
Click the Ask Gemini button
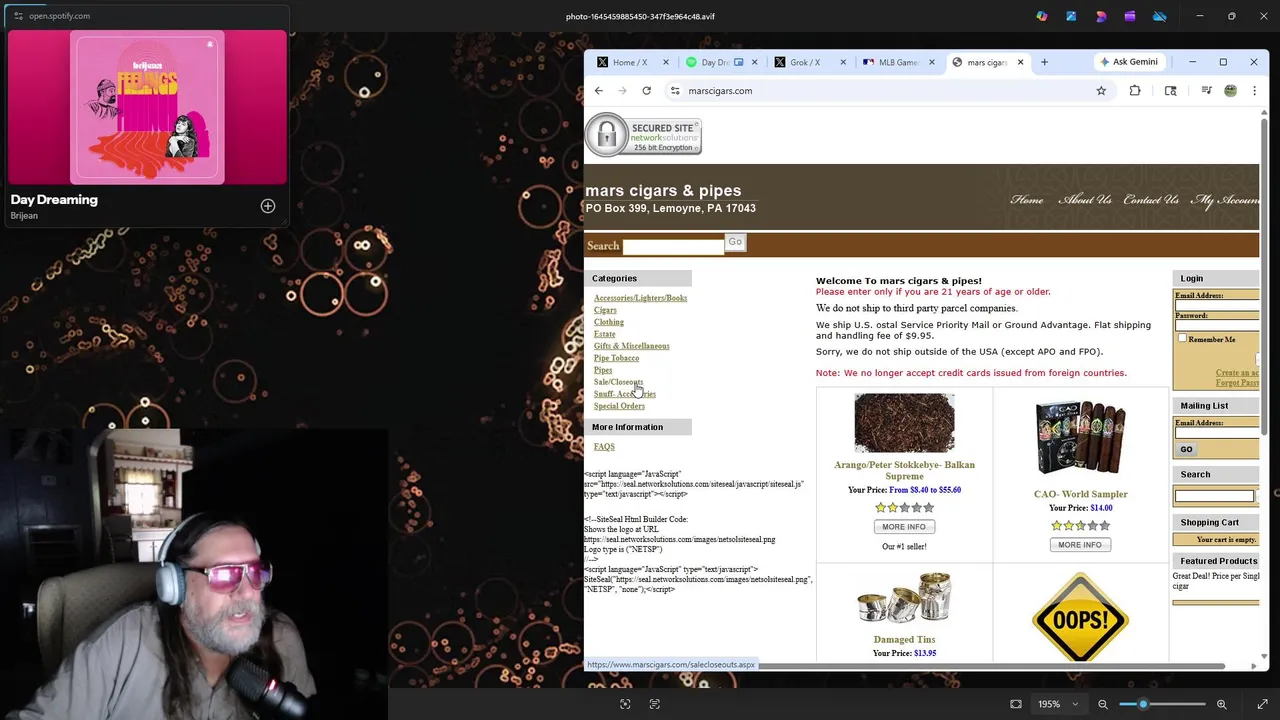[1128, 62]
